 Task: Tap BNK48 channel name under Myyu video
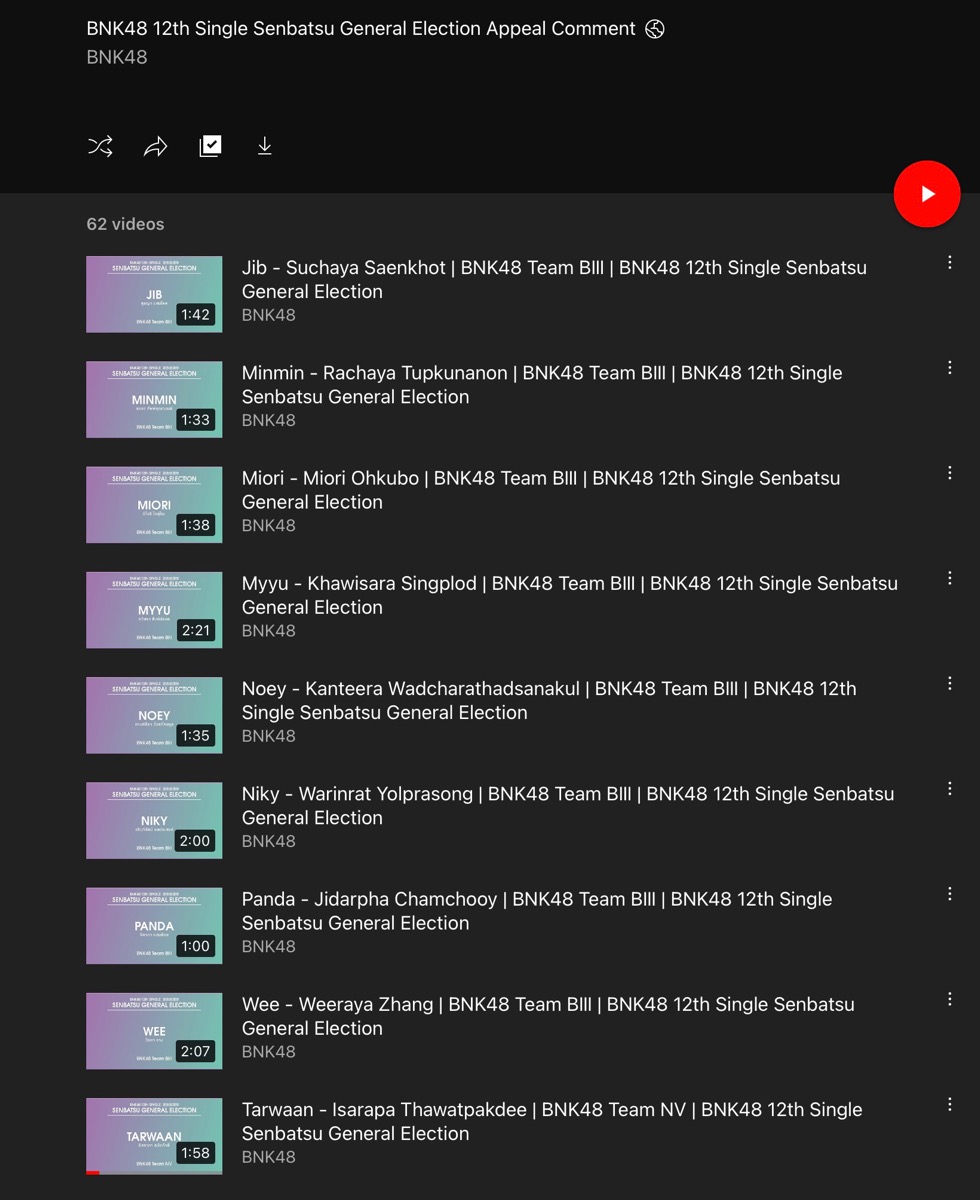point(269,630)
